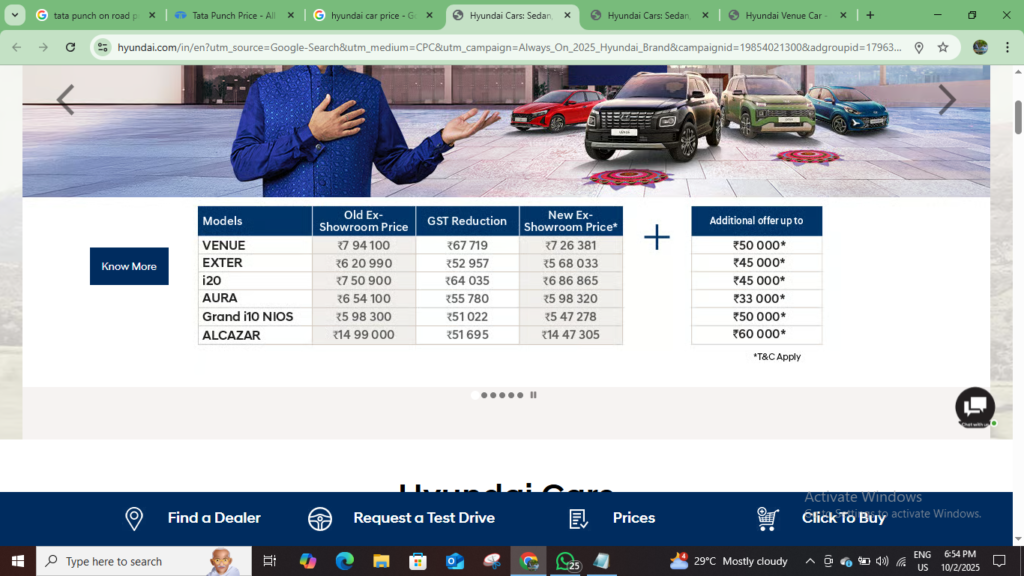Click the steering wheel test drive icon
The width and height of the screenshot is (1024, 576).
(x=320, y=518)
